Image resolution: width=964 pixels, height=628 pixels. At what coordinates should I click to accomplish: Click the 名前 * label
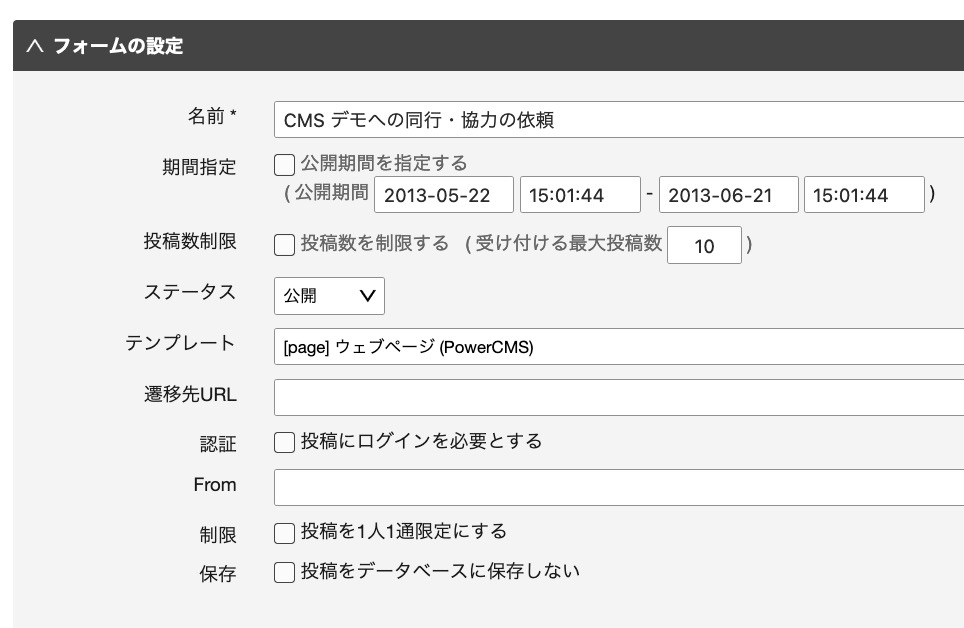point(212,116)
